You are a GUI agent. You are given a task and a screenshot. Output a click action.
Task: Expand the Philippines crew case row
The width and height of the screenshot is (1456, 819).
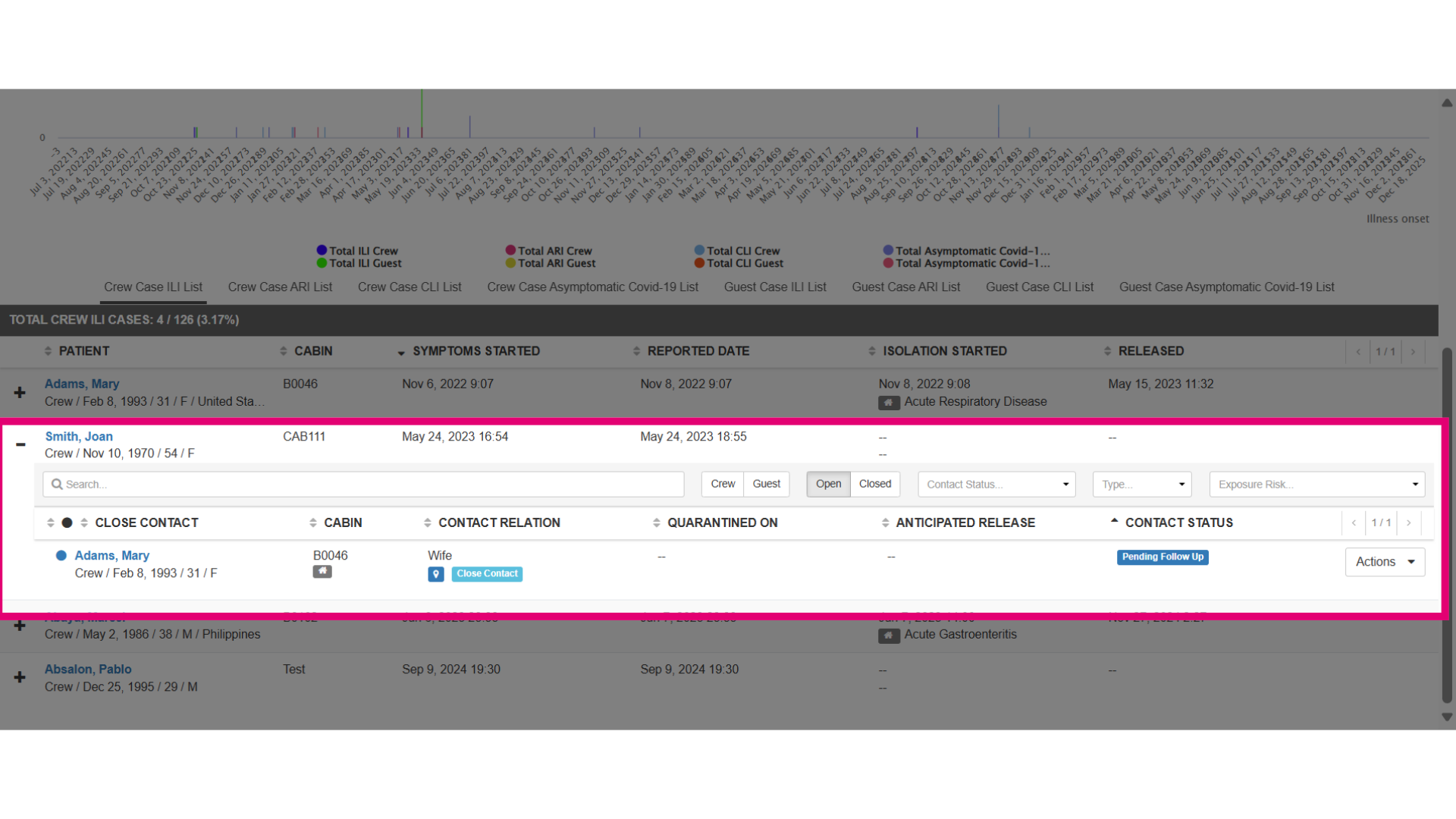(x=20, y=626)
